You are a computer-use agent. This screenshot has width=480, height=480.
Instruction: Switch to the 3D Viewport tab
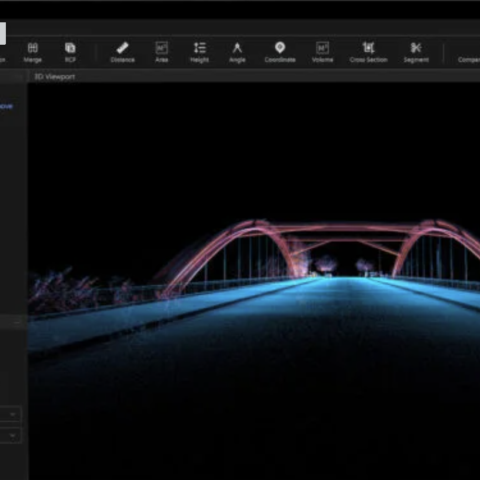pos(55,77)
